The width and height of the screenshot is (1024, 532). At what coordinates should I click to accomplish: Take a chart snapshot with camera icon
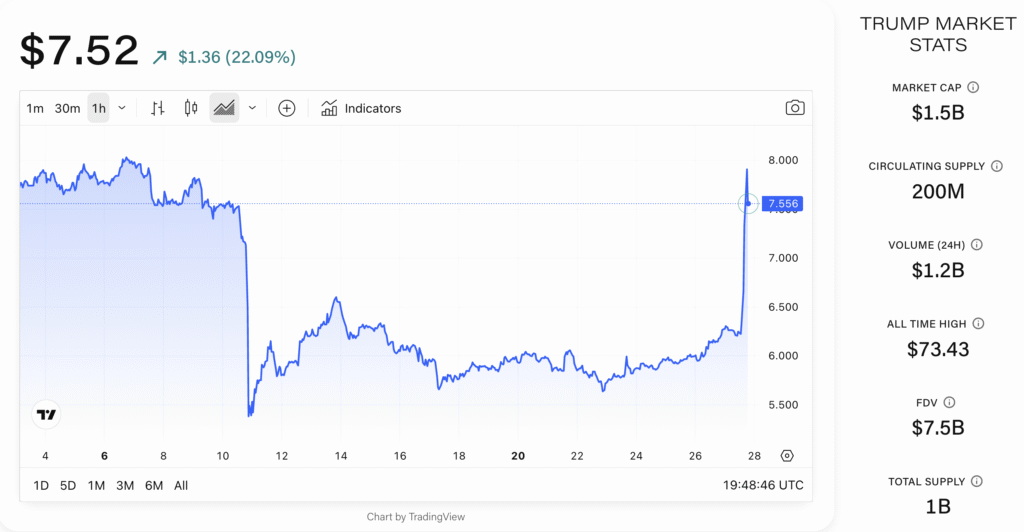(x=794, y=108)
